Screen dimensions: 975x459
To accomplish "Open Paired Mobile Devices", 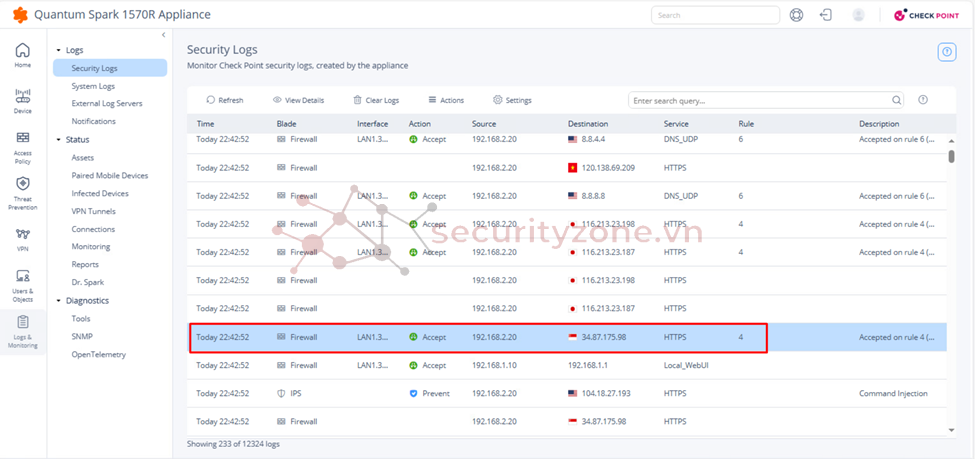I will point(110,175).
